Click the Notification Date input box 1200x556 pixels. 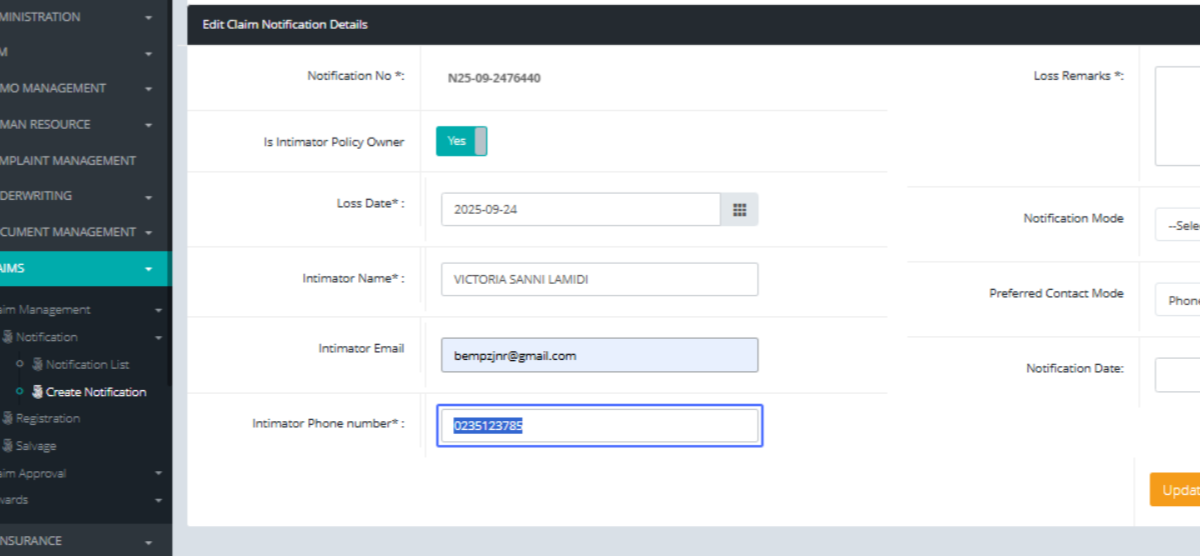pyautogui.click(x=1178, y=375)
